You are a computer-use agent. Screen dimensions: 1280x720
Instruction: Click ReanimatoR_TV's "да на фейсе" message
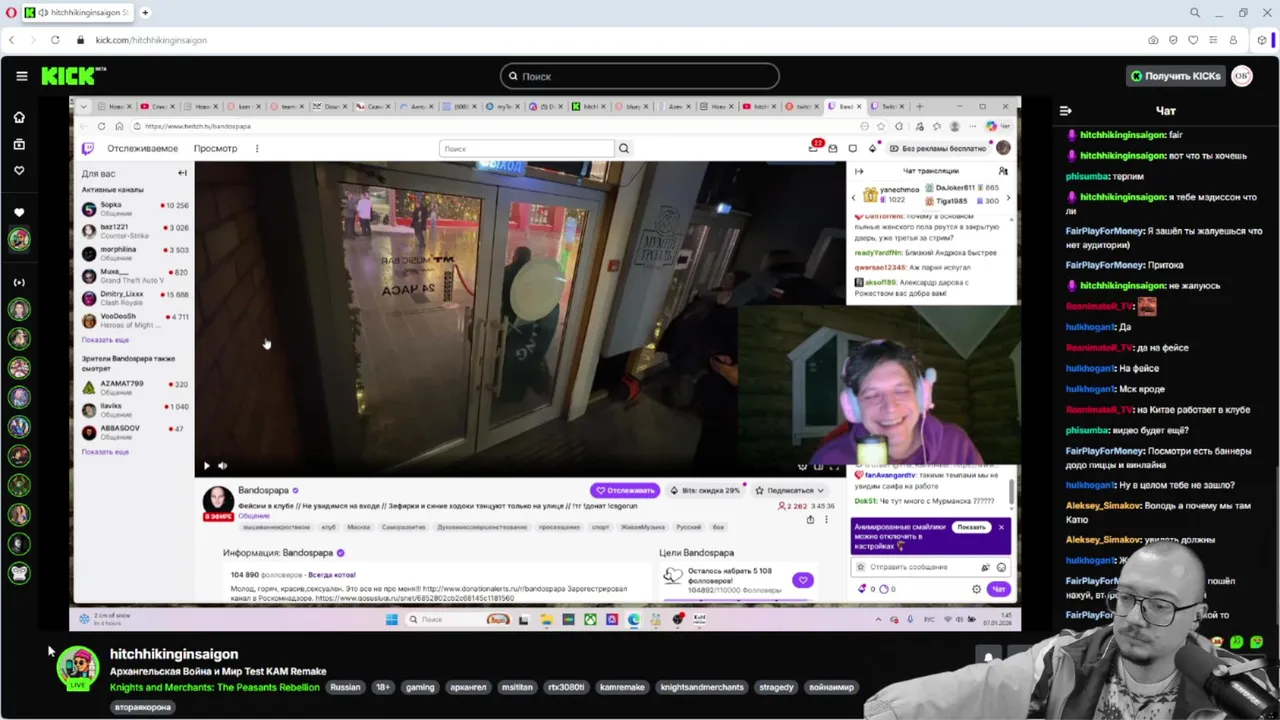coord(1127,347)
